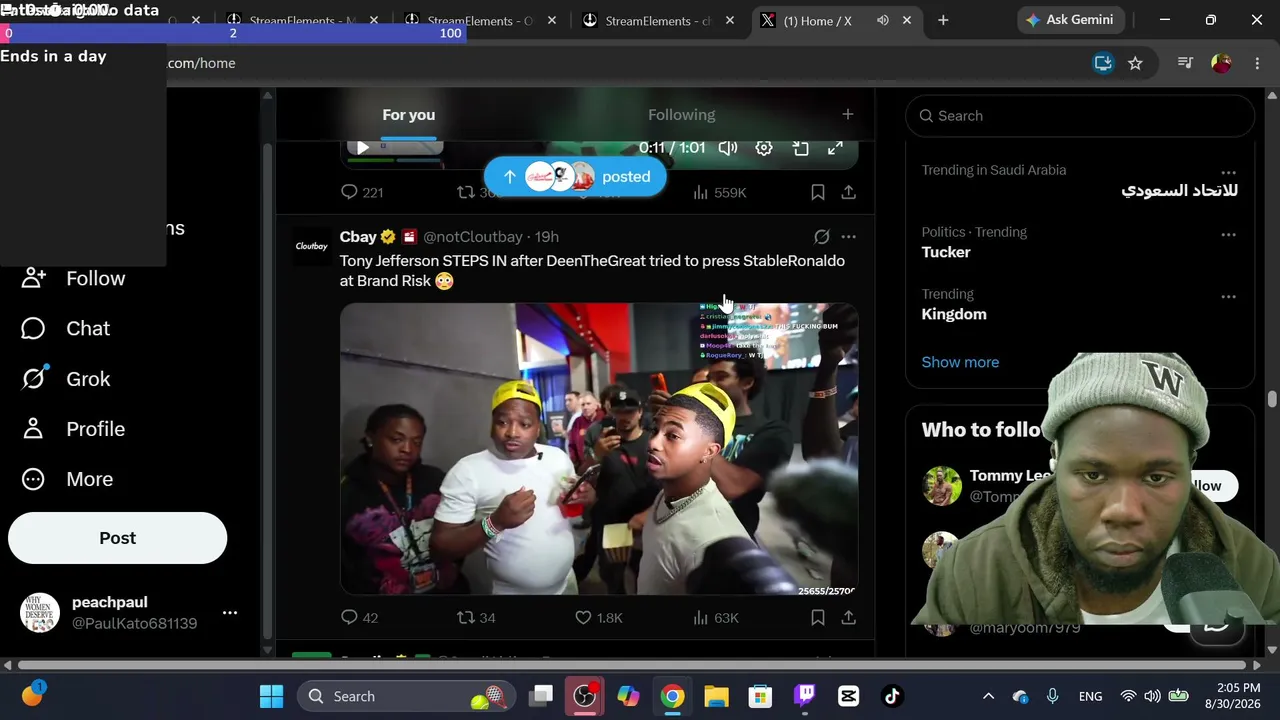Bookmark this page with the star icon
Image resolution: width=1280 pixels, height=720 pixels.
click(x=1135, y=63)
